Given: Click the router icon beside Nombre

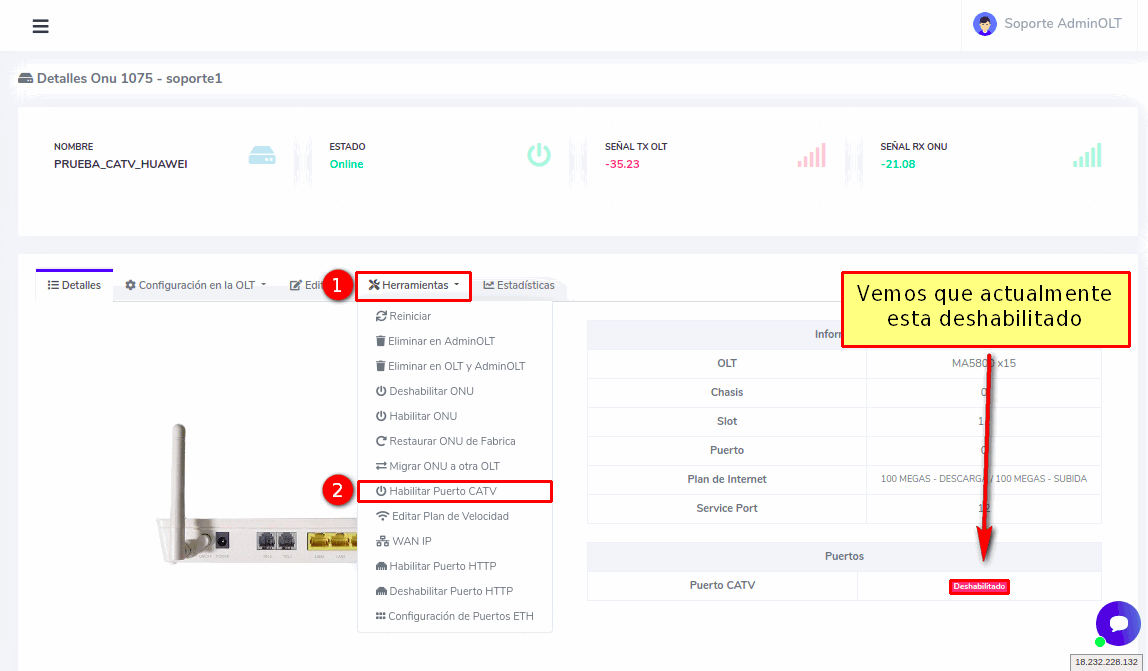Looking at the screenshot, I should coord(261,155).
